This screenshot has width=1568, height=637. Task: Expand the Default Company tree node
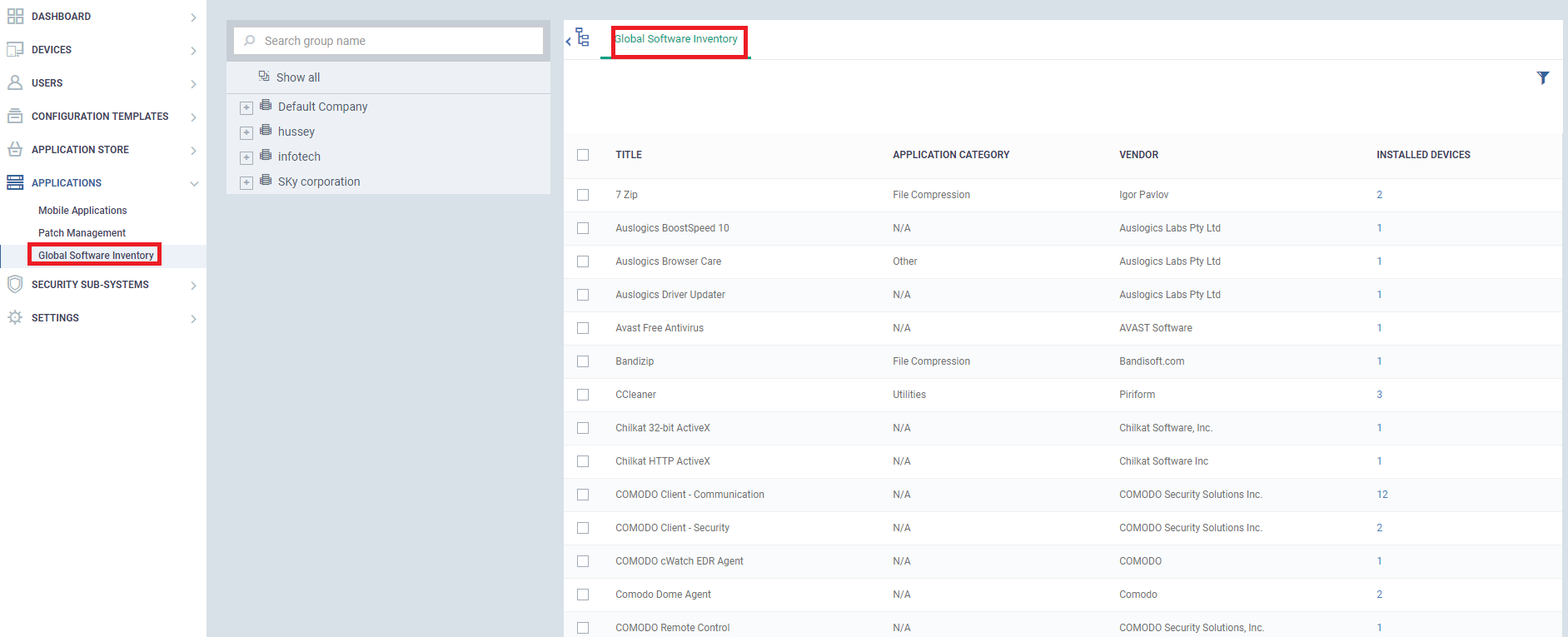(246, 108)
